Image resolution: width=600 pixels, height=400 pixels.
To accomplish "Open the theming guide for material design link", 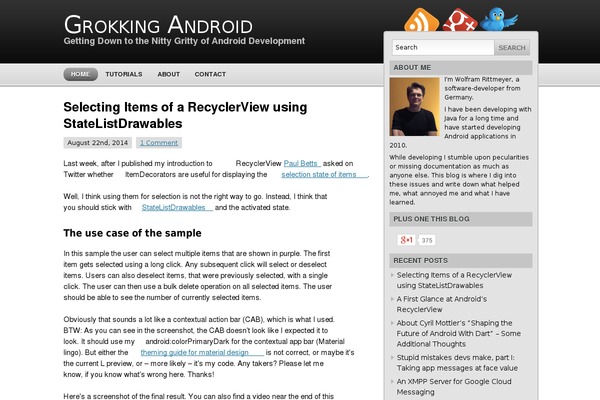I will tap(202, 353).
